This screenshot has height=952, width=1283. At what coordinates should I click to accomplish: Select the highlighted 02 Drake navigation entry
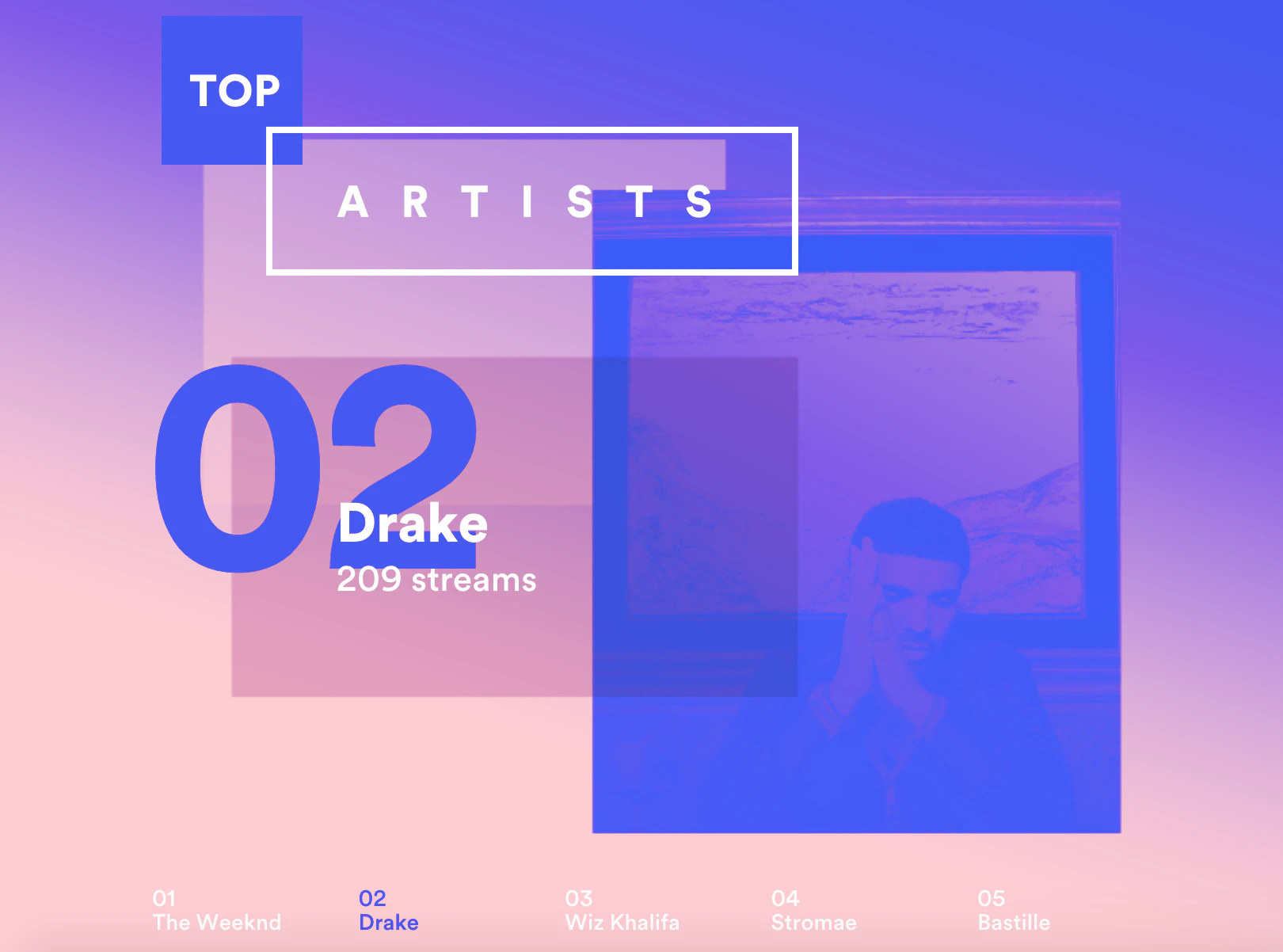tap(390, 909)
